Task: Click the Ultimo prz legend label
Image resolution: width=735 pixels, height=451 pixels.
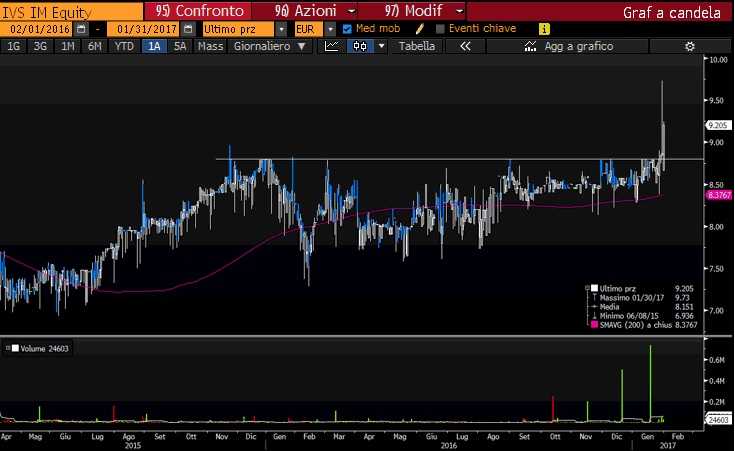Action: tap(617, 289)
